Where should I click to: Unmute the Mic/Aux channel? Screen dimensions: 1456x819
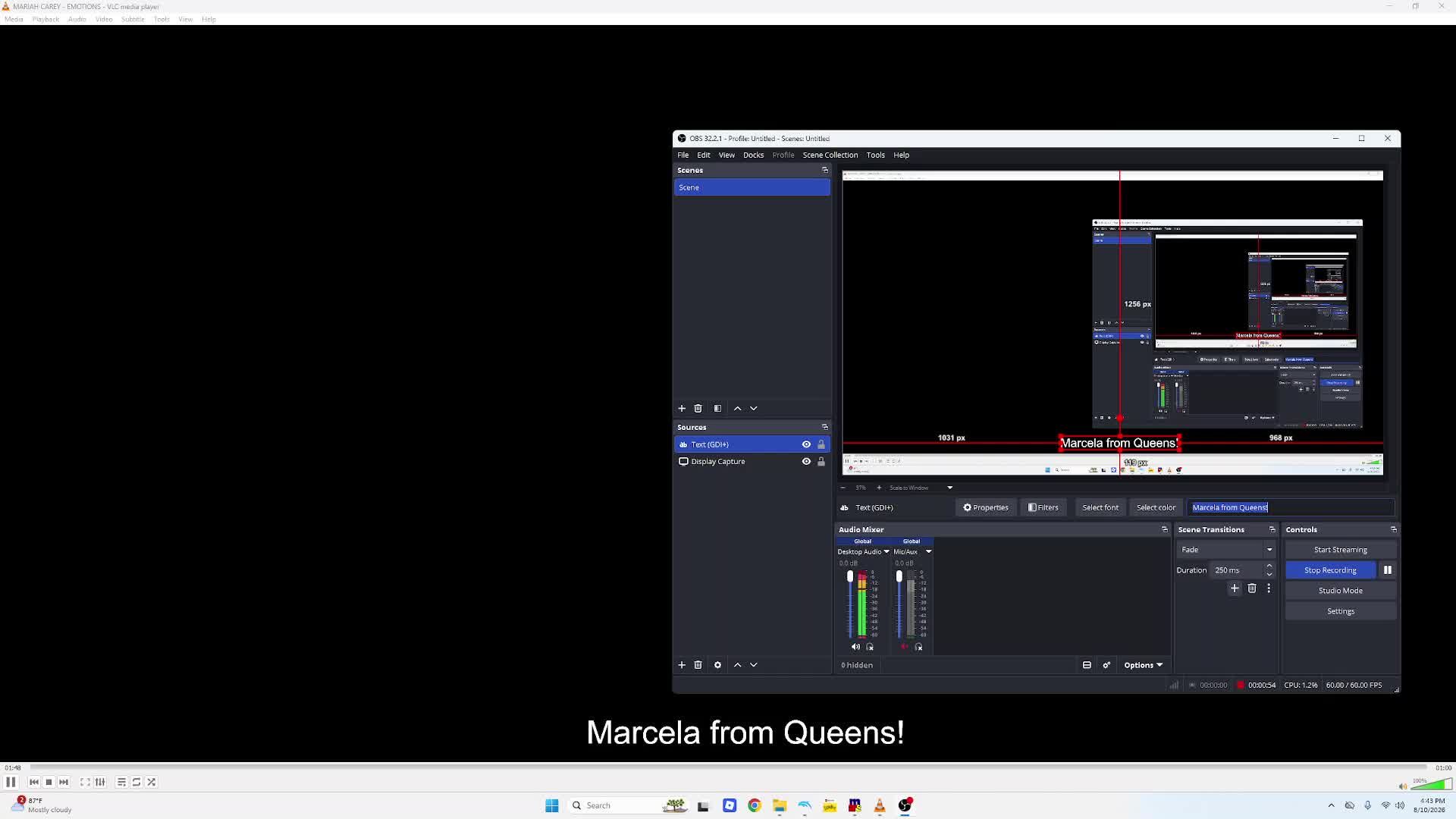[x=904, y=647]
